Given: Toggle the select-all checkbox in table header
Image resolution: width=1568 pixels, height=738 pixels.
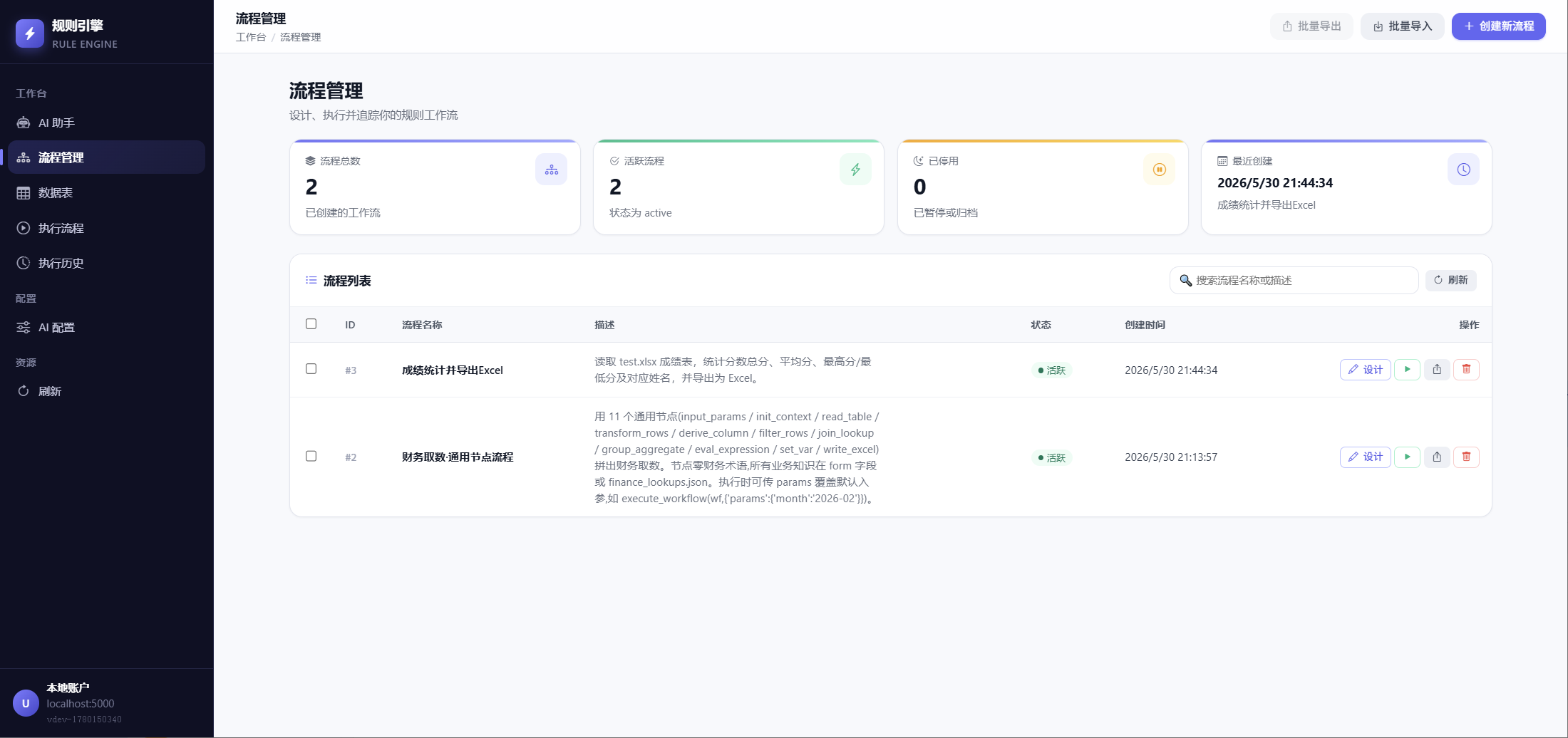Looking at the screenshot, I should coord(311,324).
